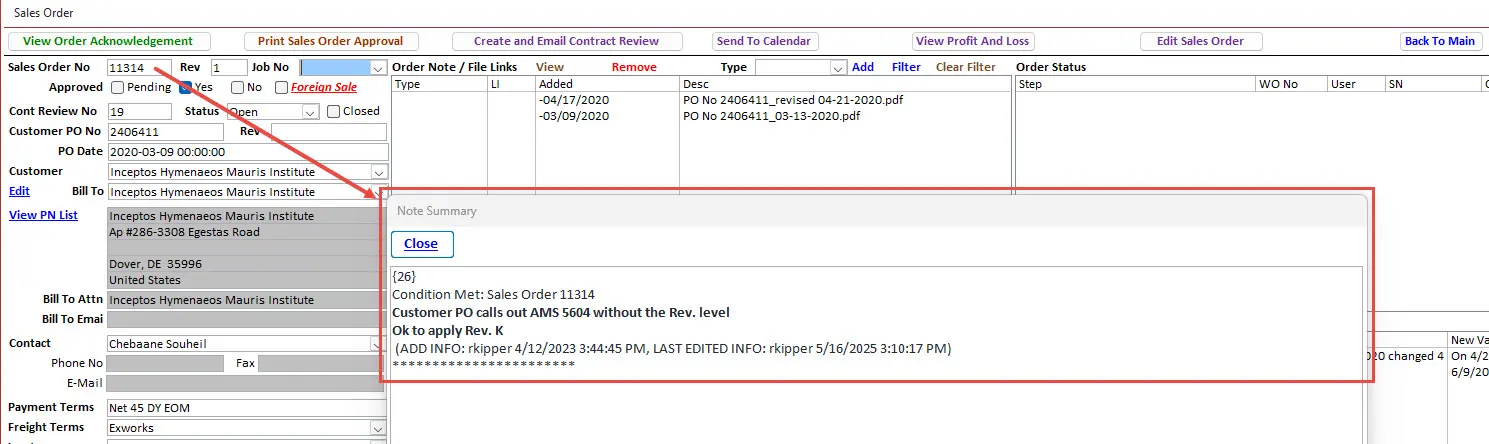
Task: Toggle the Yes approved checkbox
Action: (x=186, y=88)
